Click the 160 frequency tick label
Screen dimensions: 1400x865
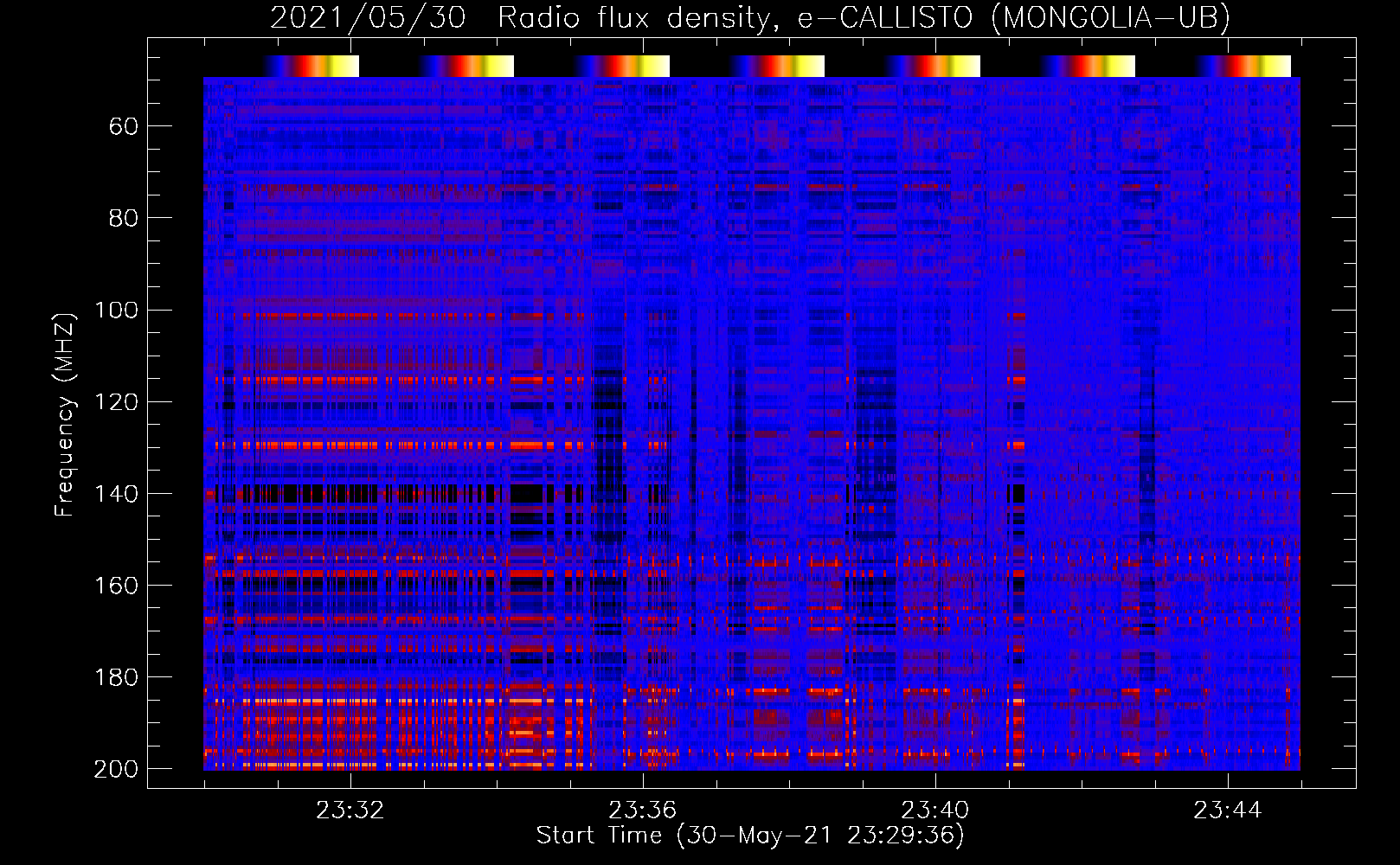117,585
